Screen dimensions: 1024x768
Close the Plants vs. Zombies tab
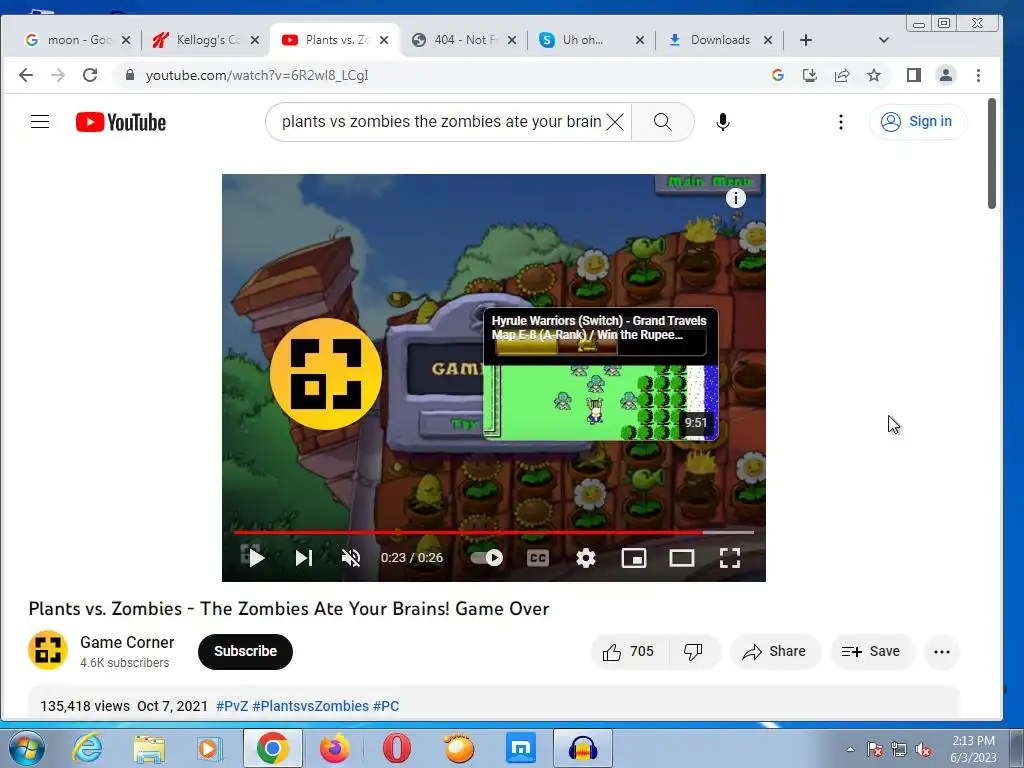point(384,40)
